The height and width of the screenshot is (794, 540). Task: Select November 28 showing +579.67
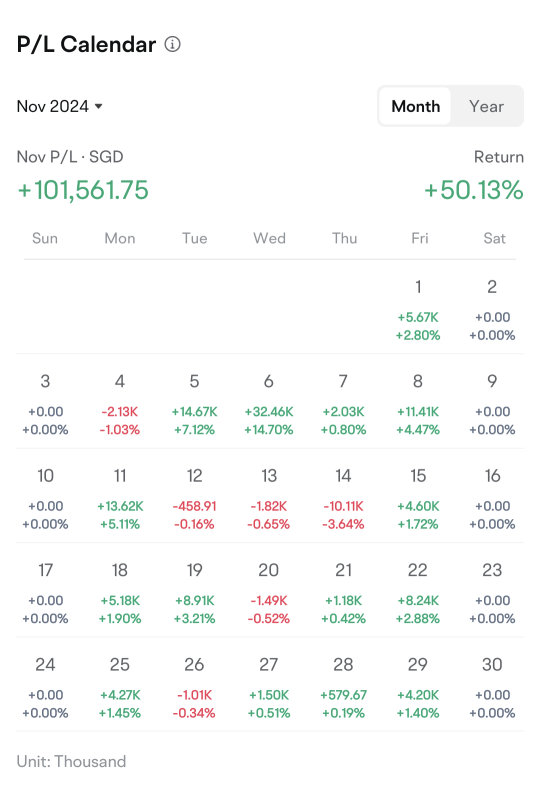[x=343, y=688]
